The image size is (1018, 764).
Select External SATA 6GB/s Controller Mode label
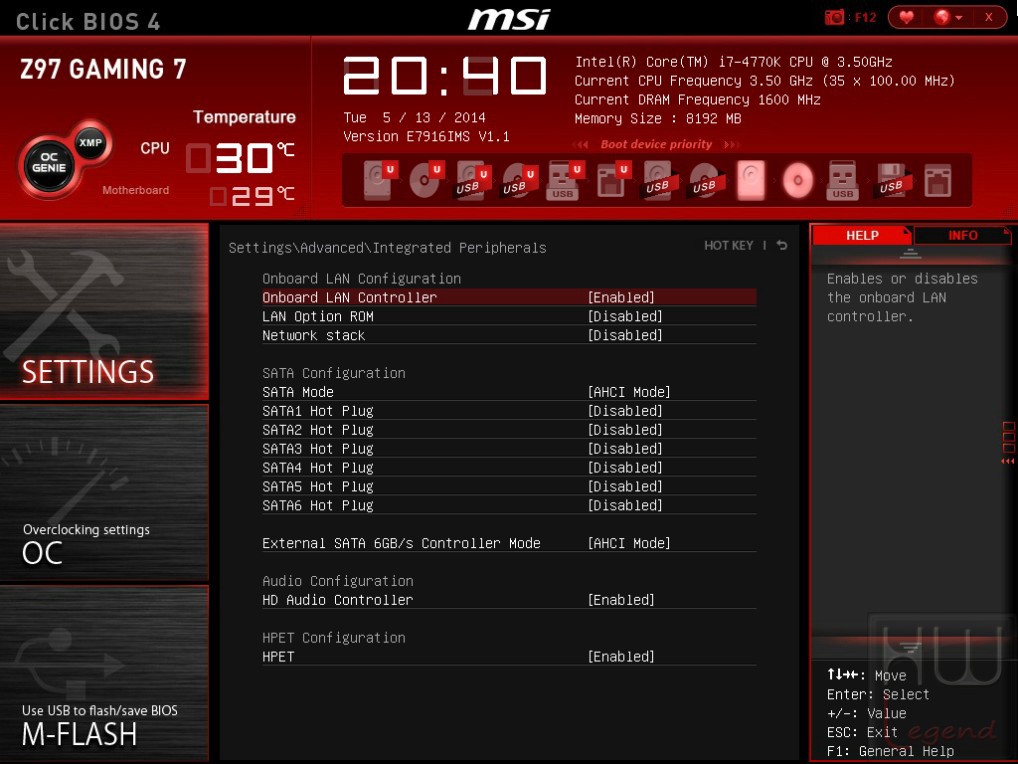pos(401,543)
